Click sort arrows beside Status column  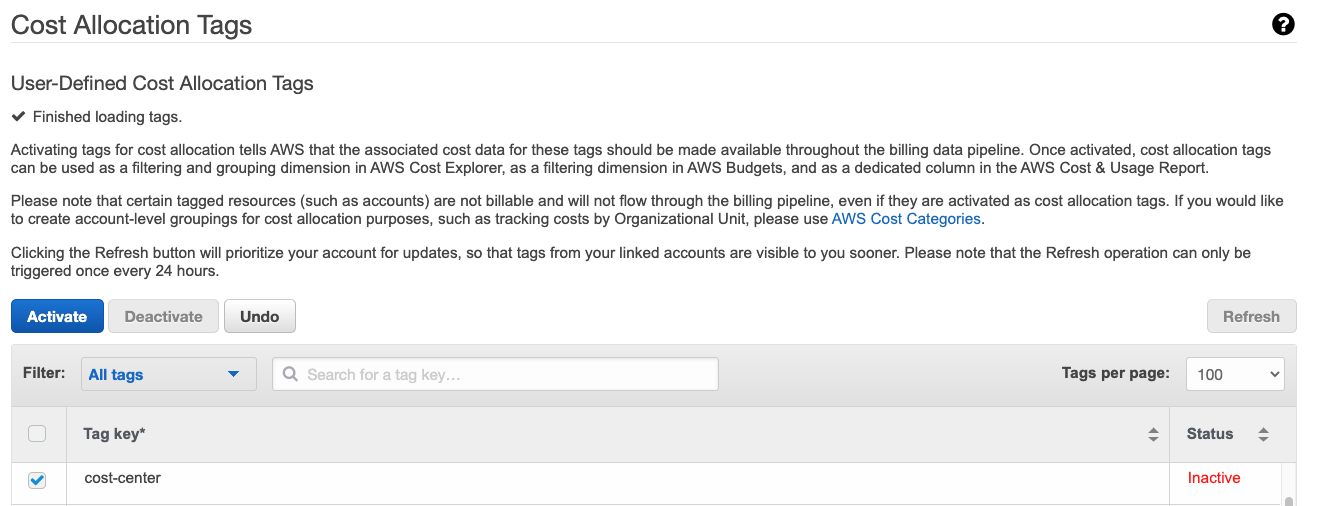pos(1263,434)
